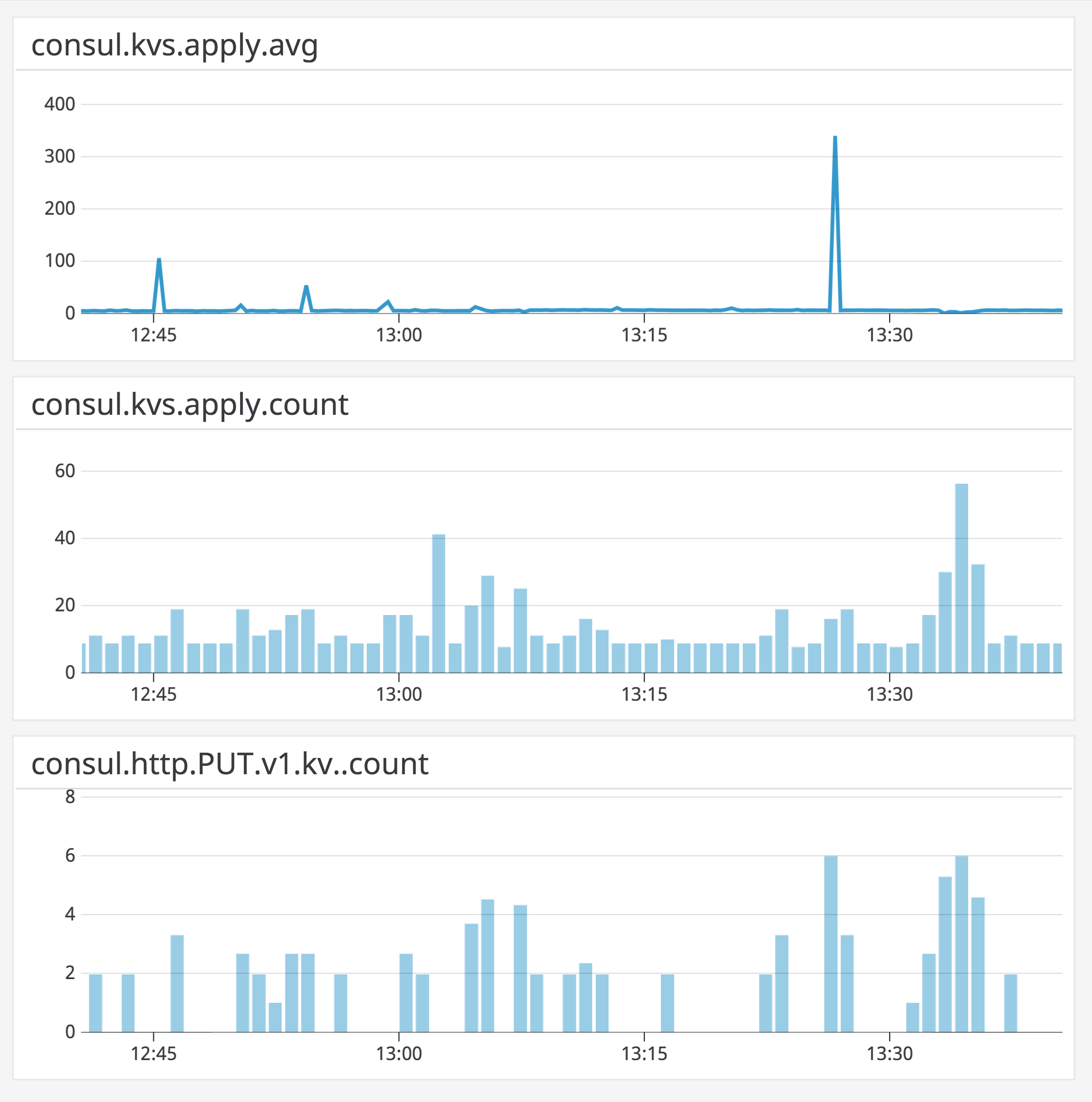The height and width of the screenshot is (1102, 1092).
Task: Click the 400 y-axis label in the apply.avg chart
Action: (60, 104)
